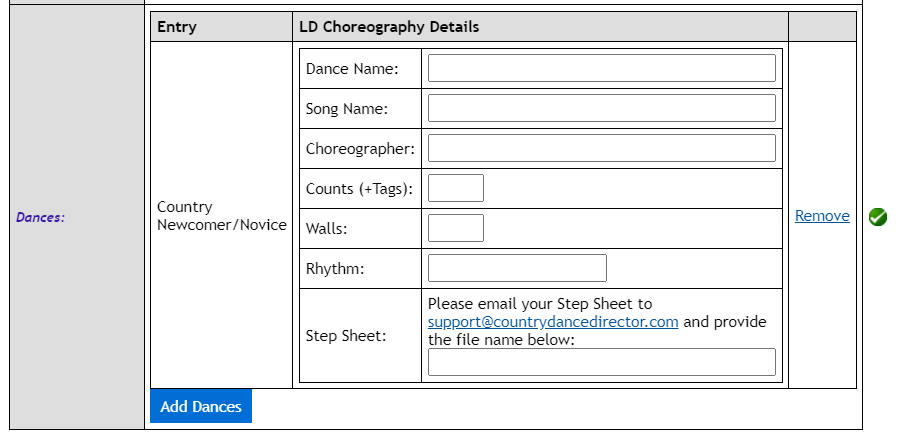Focus the Song Name text field
915x434 pixels.
tap(601, 108)
